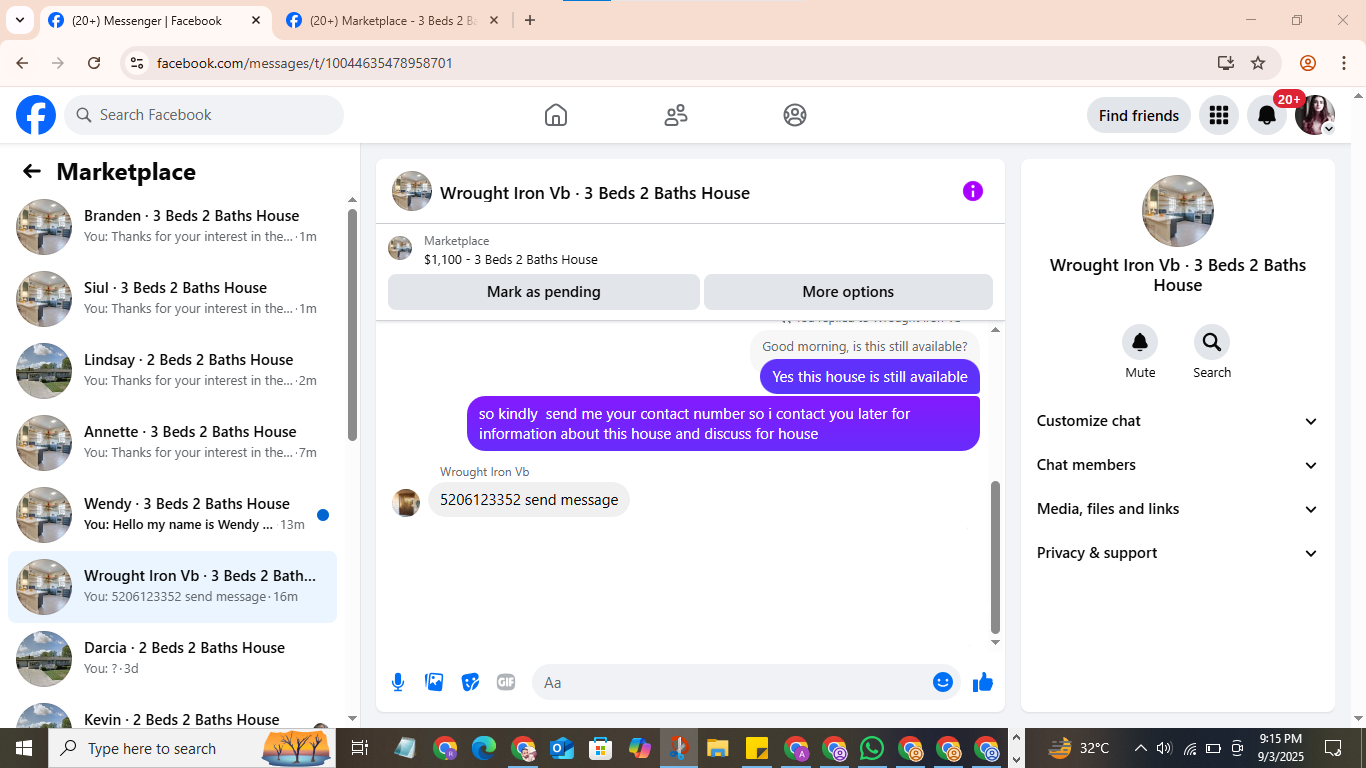This screenshot has width=1366, height=768.
Task: Record a voice clip with the microphone icon
Action: (398, 682)
